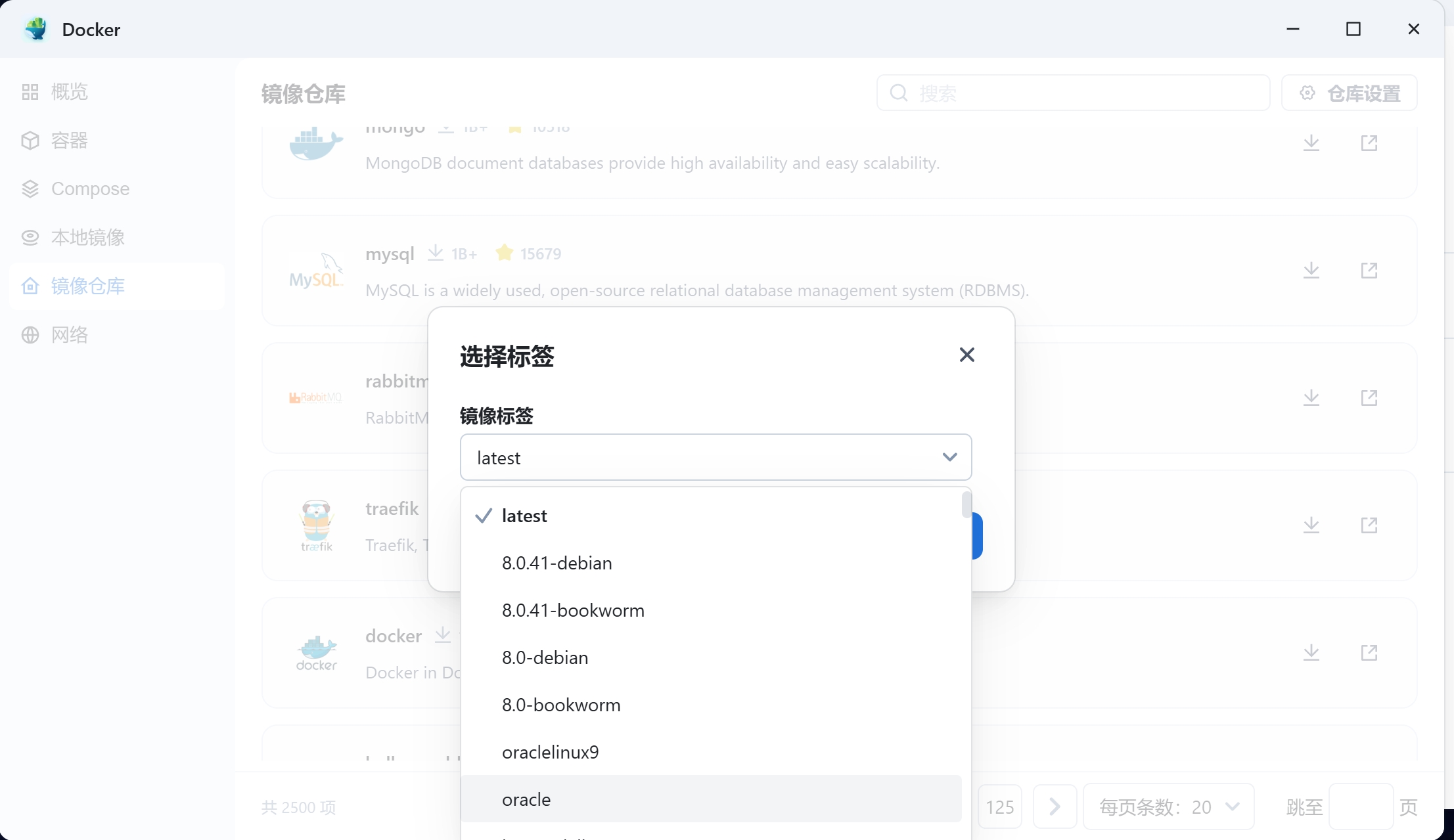This screenshot has height=840, width=1454.
Task: Click the RabbitMQ logo thumbnail
Action: tap(316, 397)
